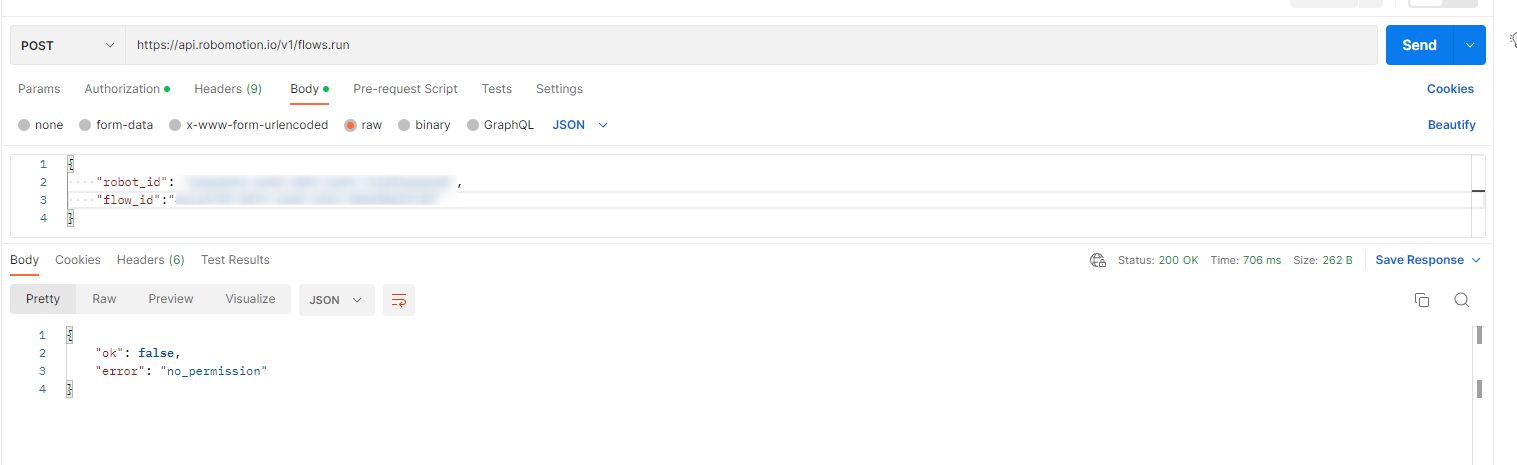Click the Time: 706 ms text
The height and width of the screenshot is (465, 1517).
point(1246,260)
